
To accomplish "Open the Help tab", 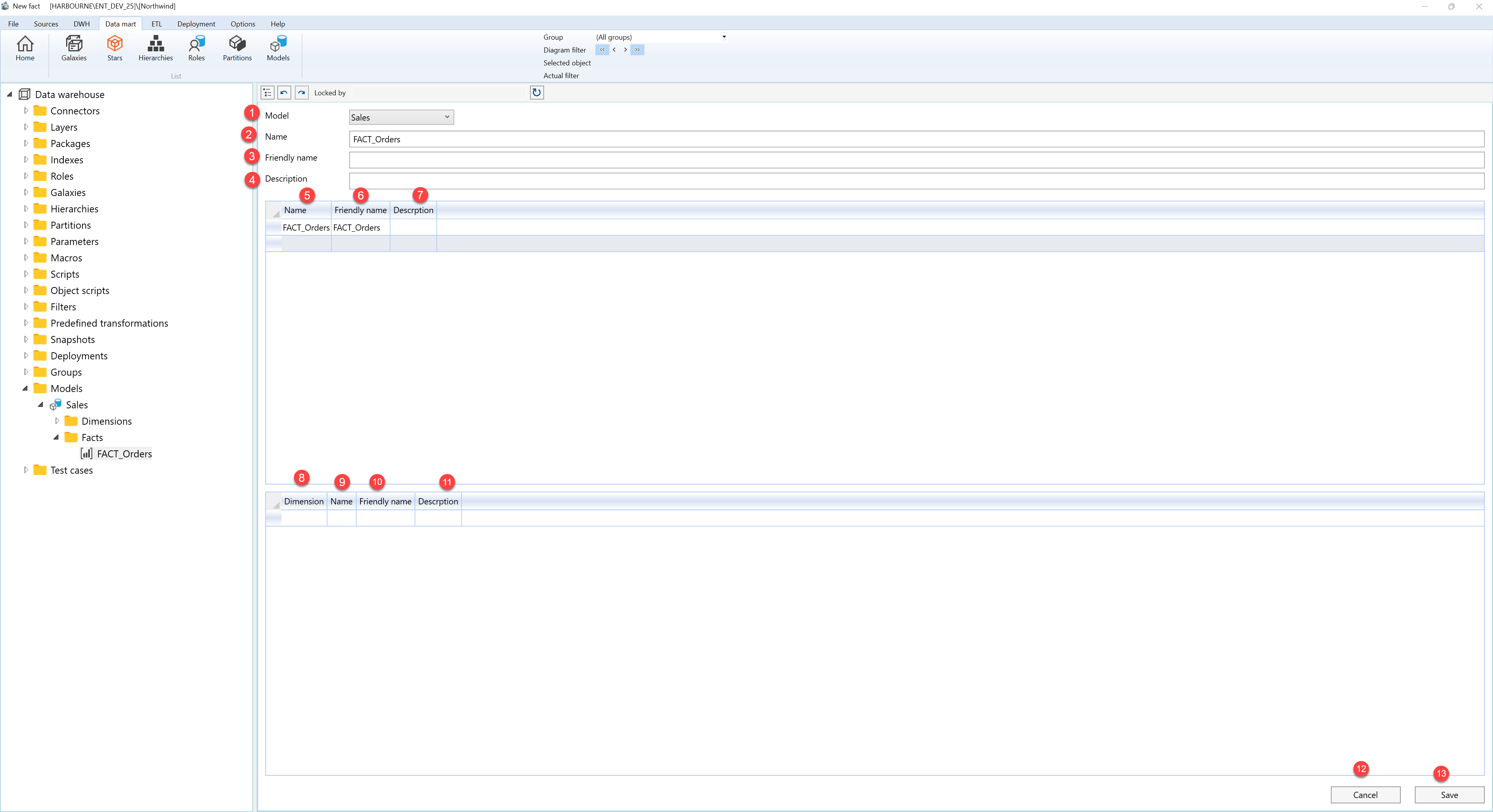I will [x=278, y=24].
